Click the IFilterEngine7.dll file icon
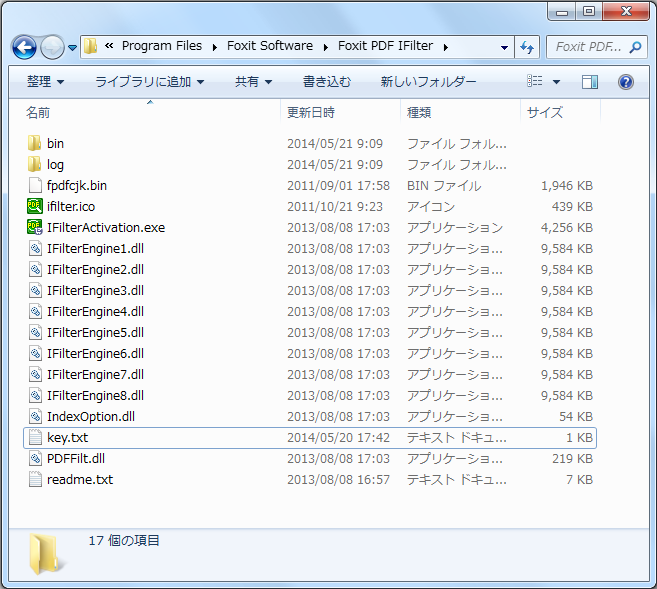 35,374
